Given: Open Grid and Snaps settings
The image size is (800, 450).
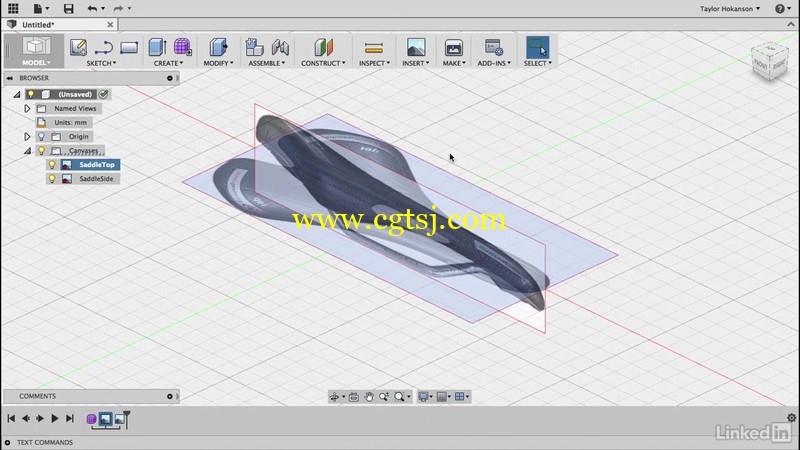Looking at the screenshot, I should [442, 396].
